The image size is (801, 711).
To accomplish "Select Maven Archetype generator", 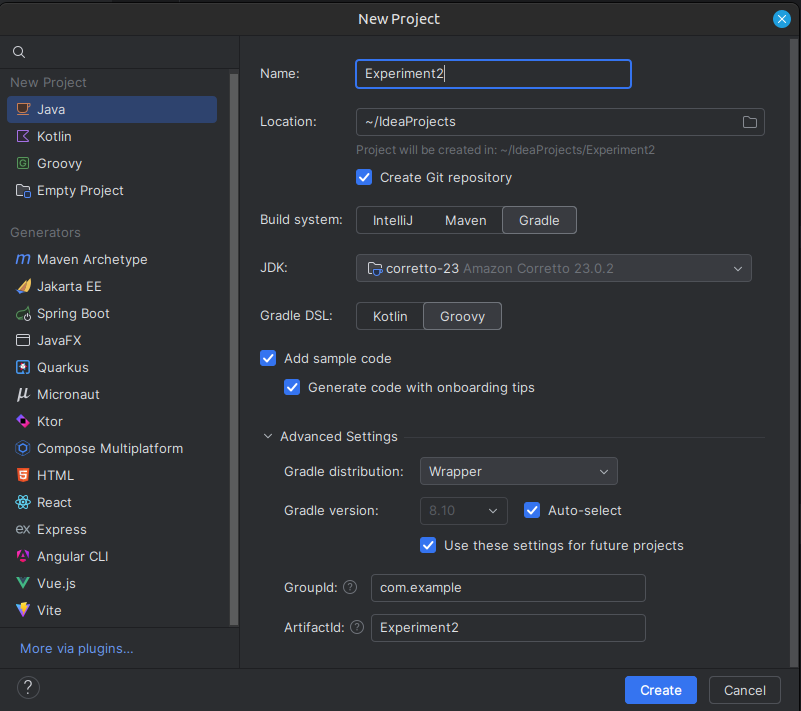I will [x=112, y=259].
